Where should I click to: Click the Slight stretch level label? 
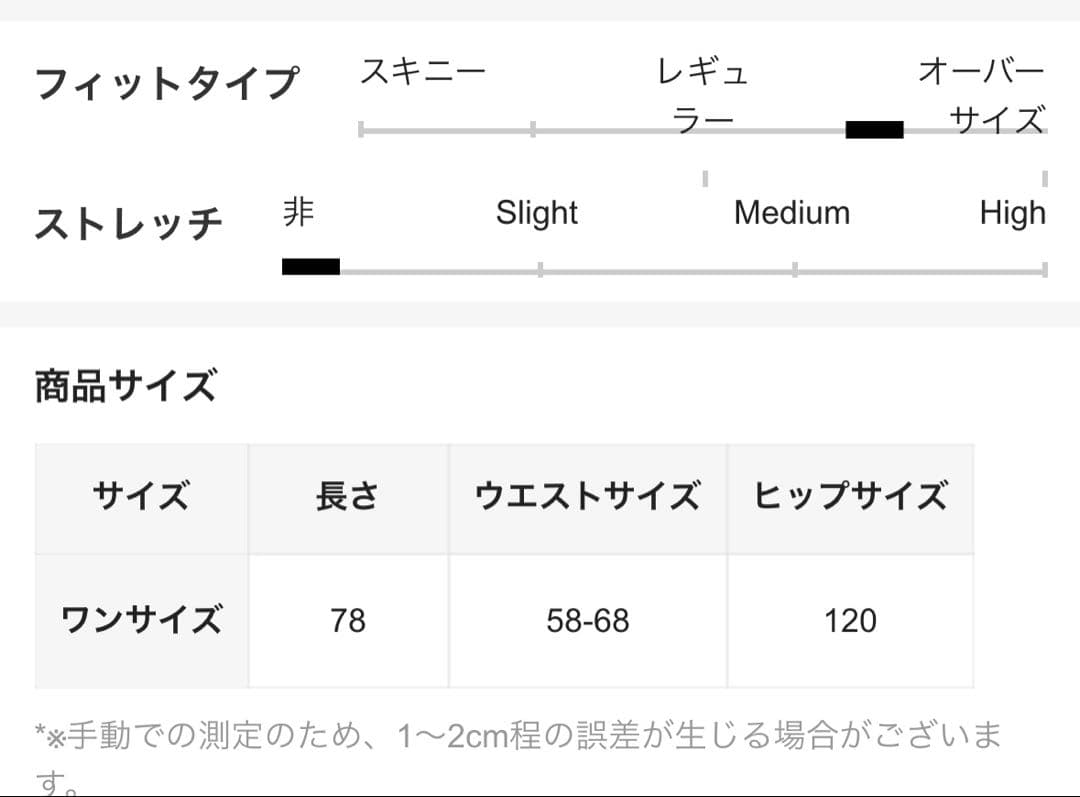pos(537,213)
